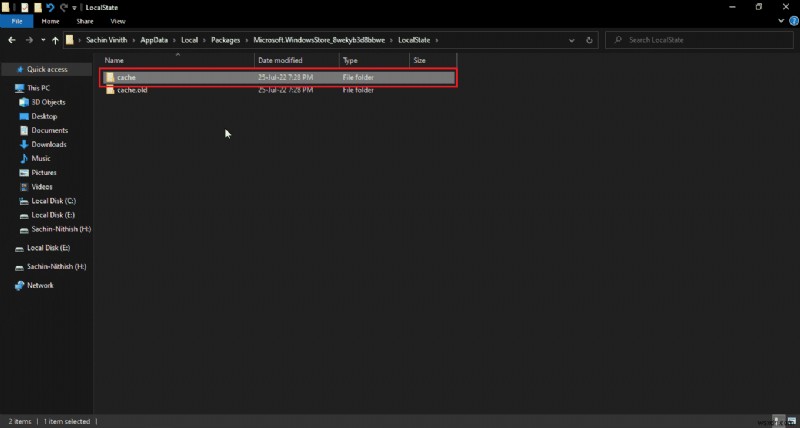Image resolution: width=800 pixels, height=428 pixels.
Task: Click the New folder icon in the title bar
Action: (x=37, y=7)
